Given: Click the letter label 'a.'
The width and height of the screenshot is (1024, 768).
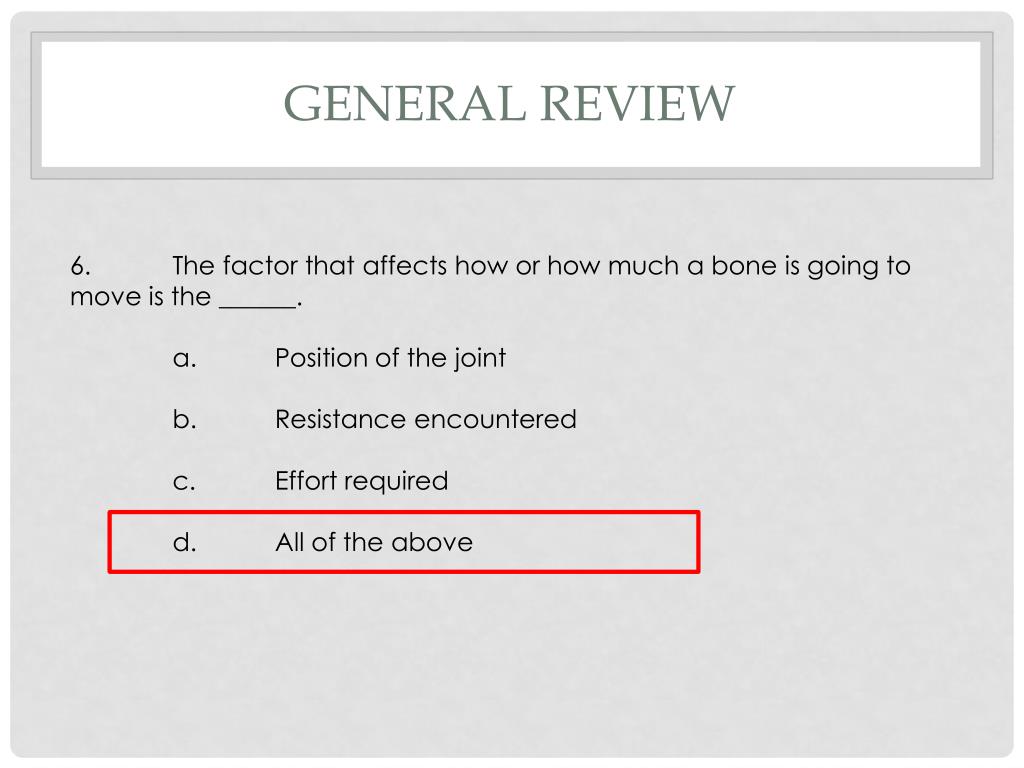Looking at the screenshot, I should tap(185, 359).
